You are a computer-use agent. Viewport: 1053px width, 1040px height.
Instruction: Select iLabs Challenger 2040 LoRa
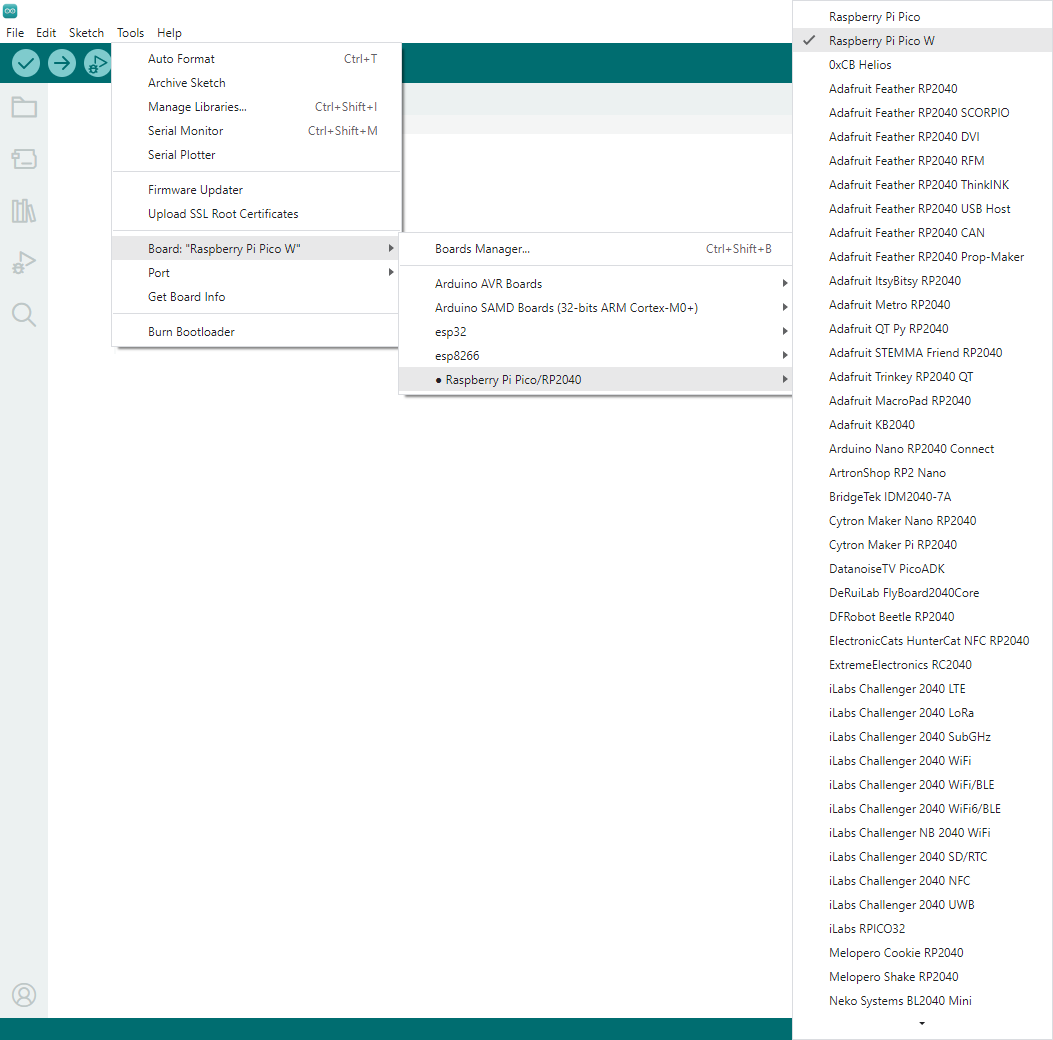tap(923, 713)
